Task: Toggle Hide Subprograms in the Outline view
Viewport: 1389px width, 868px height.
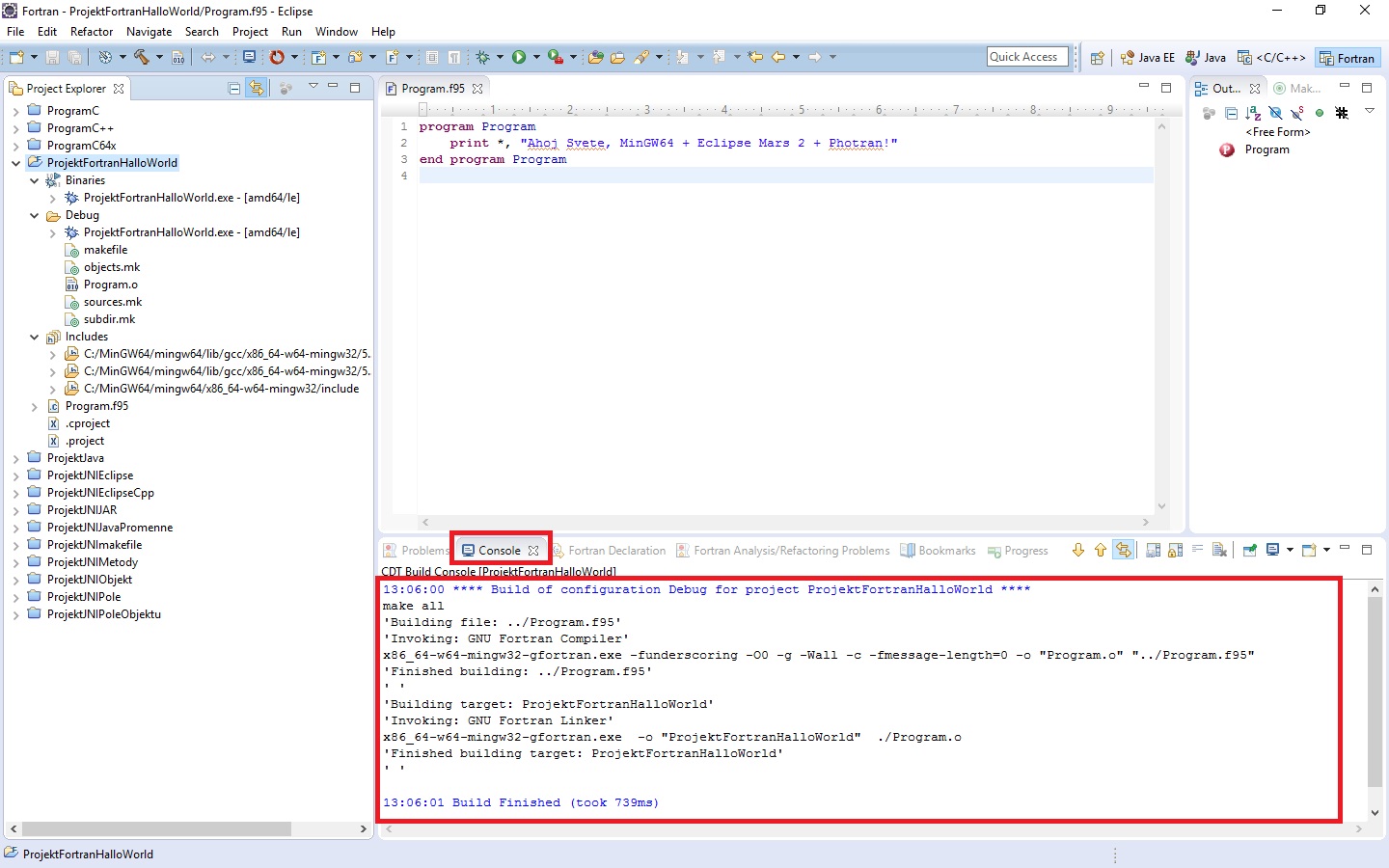Action: click(x=1296, y=113)
